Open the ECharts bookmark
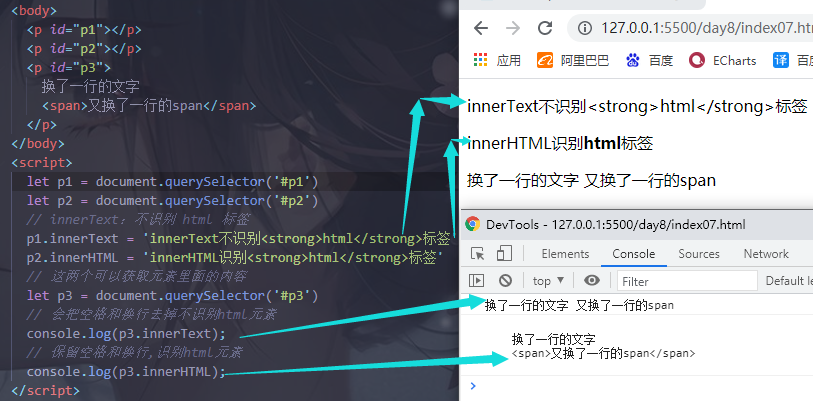Screen dimensions: 813x401 [723, 60]
